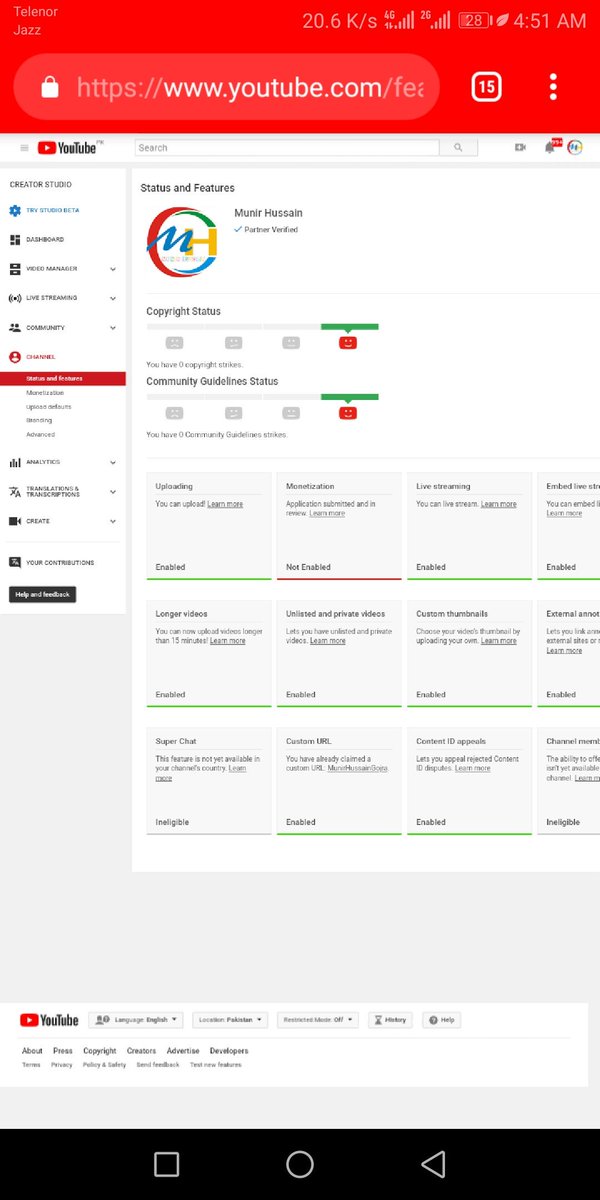This screenshot has width=600, height=1200.
Task: Click the Create camera icon in sidebar
Action: click(15, 521)
